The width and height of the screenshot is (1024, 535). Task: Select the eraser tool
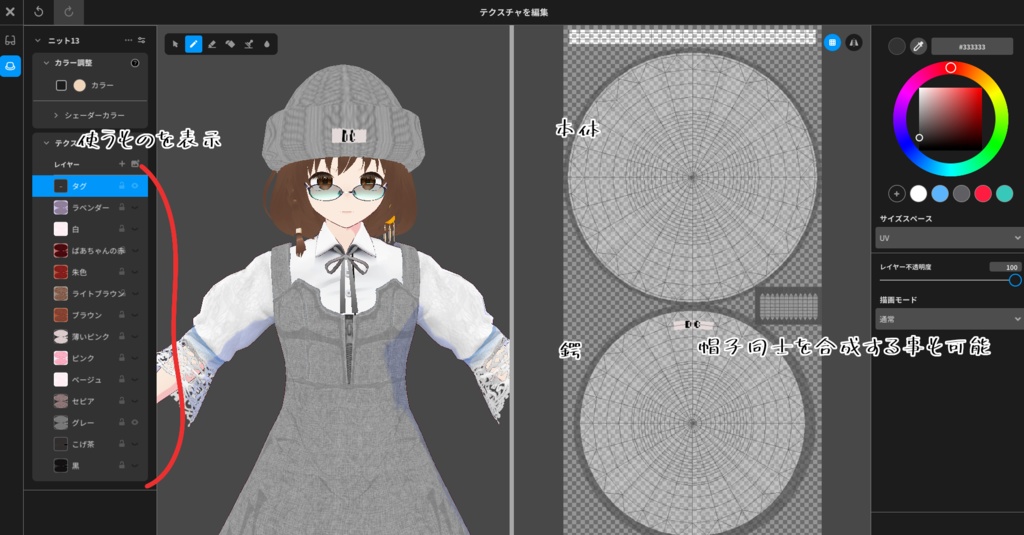point(212,44)
